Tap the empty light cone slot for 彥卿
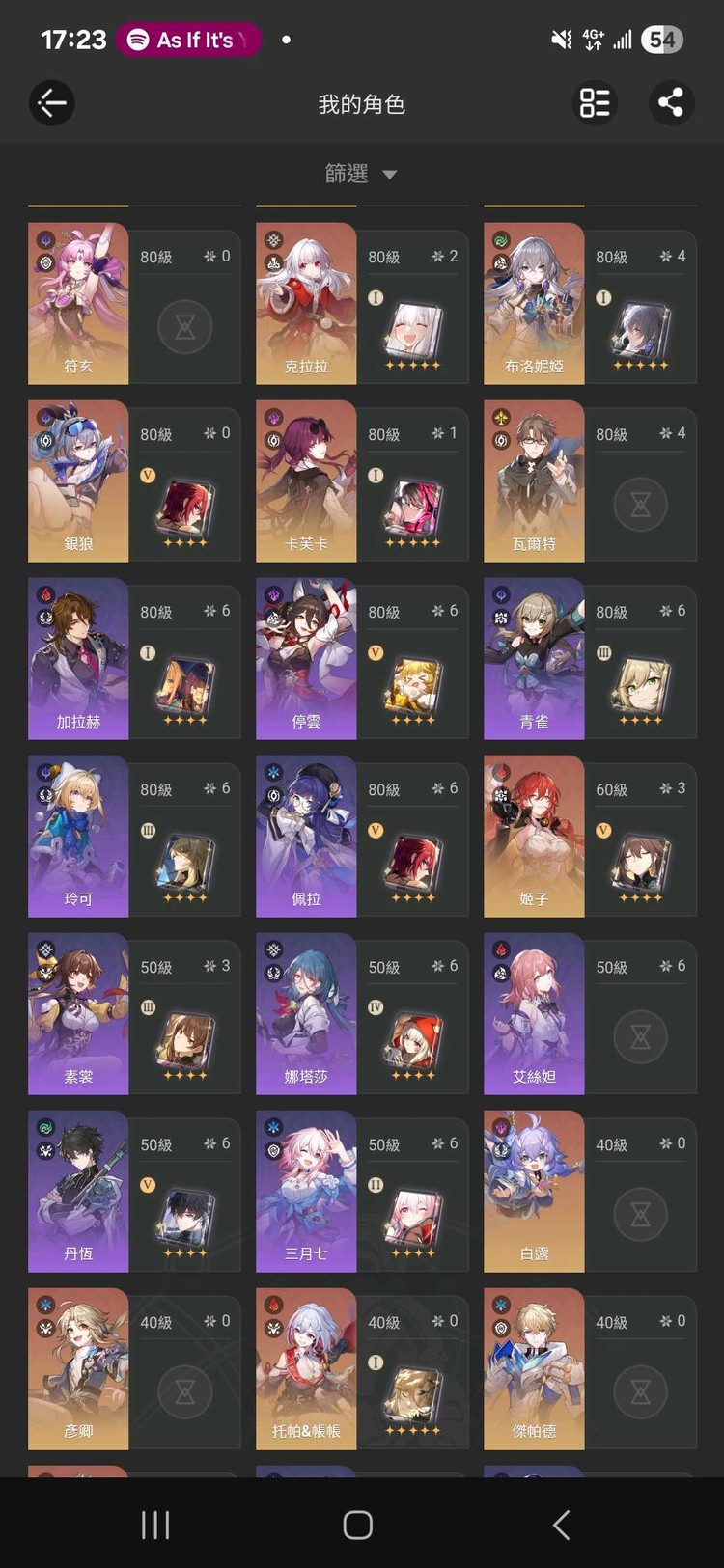Screen dimensions: 724x1568 pos(184,1392)
